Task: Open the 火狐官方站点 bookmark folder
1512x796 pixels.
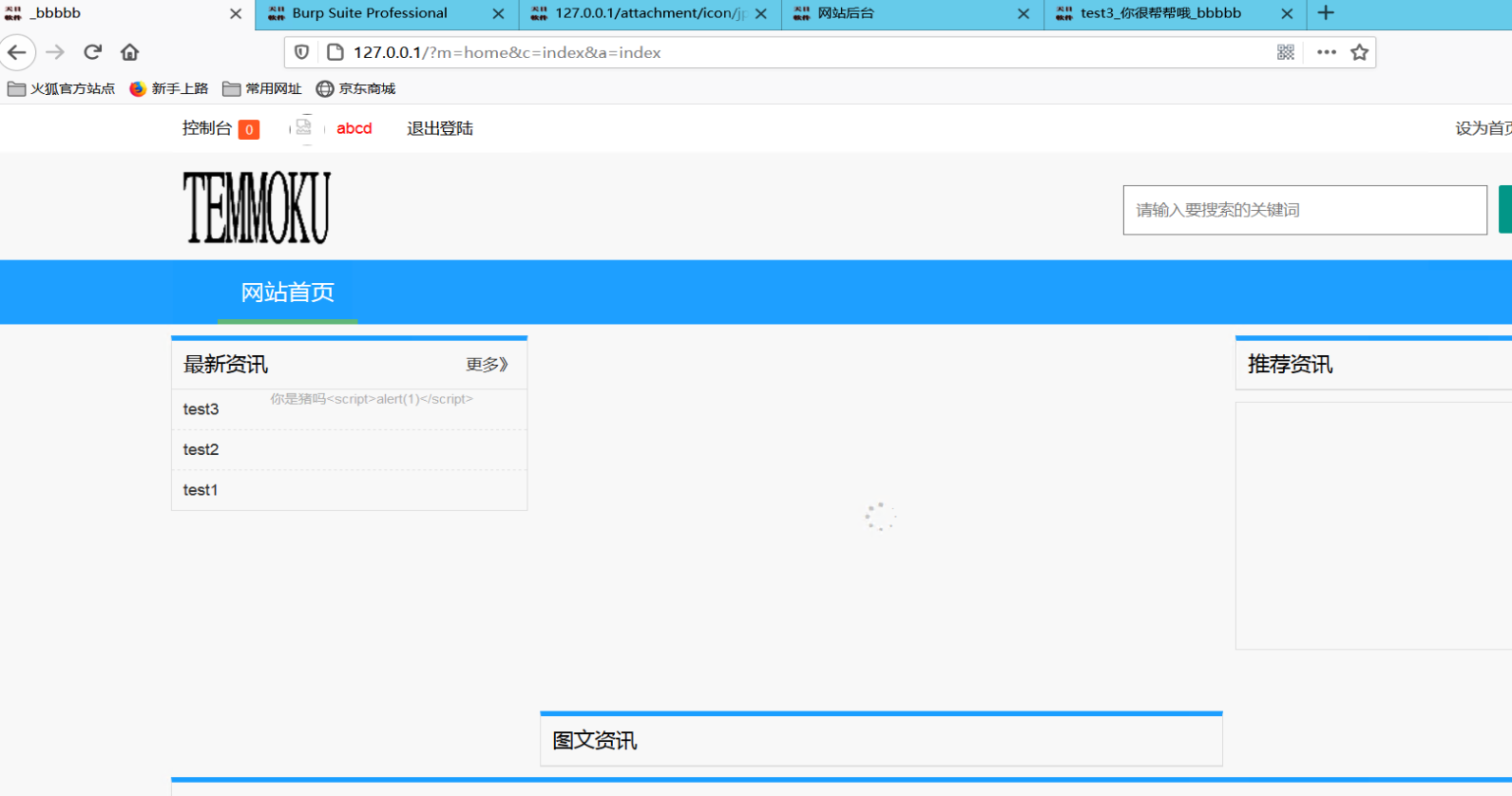Action: [x=62, y=88]
